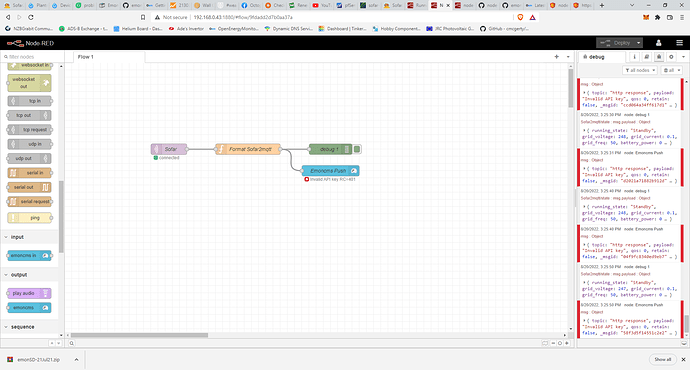This screenshot has width=690, height=370.
Task: Open the GitHub bookmark
Action: [504, 29]
